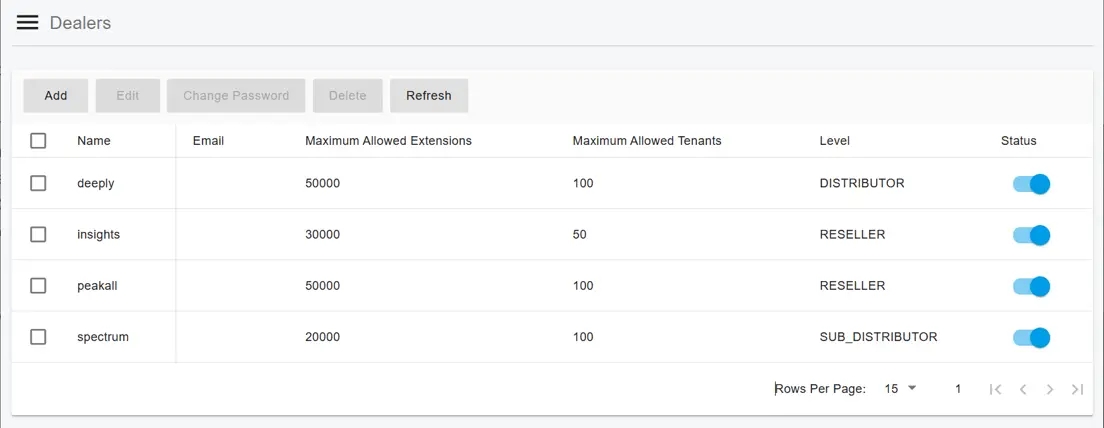Screen dimensions: 1104x428
Task: Check the select-all header checkbox
Action: (38, 141)
